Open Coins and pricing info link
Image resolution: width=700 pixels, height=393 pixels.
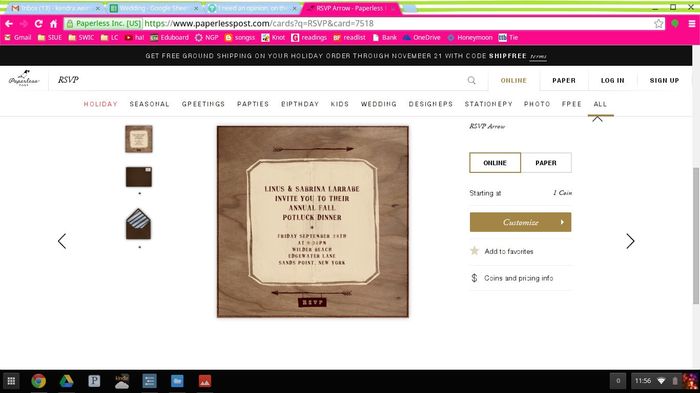518,278
